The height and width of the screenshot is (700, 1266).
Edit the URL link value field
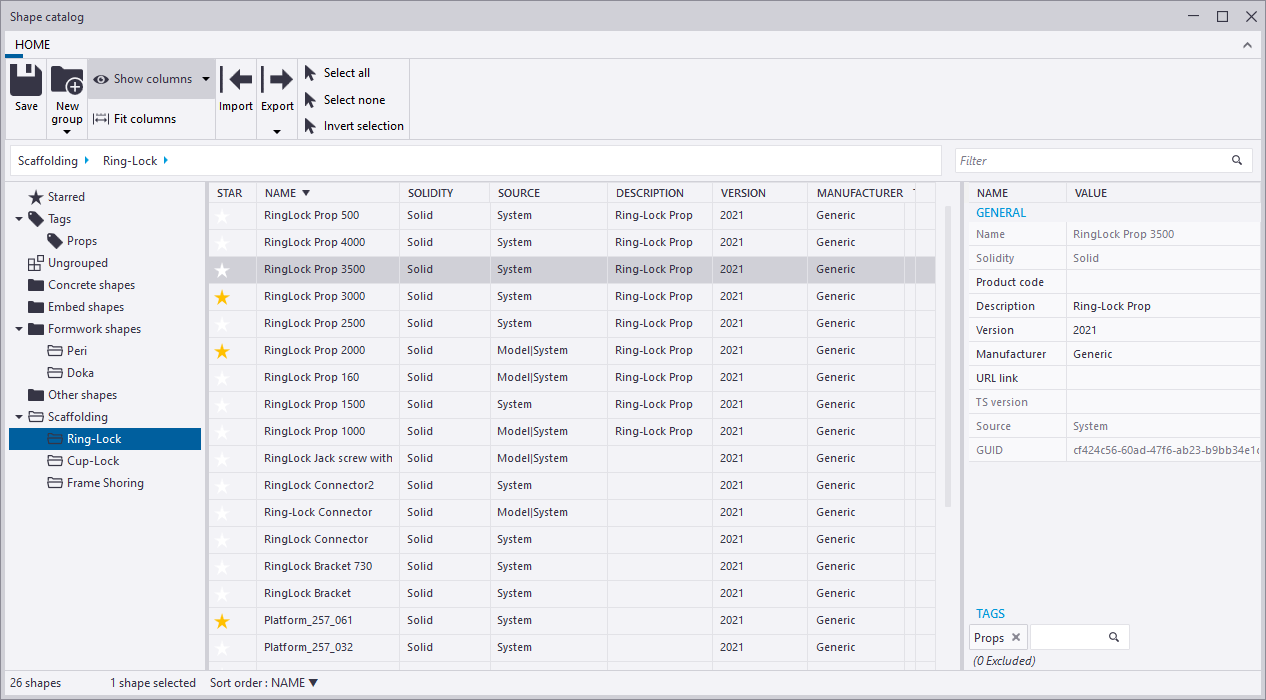(1163, 378)
